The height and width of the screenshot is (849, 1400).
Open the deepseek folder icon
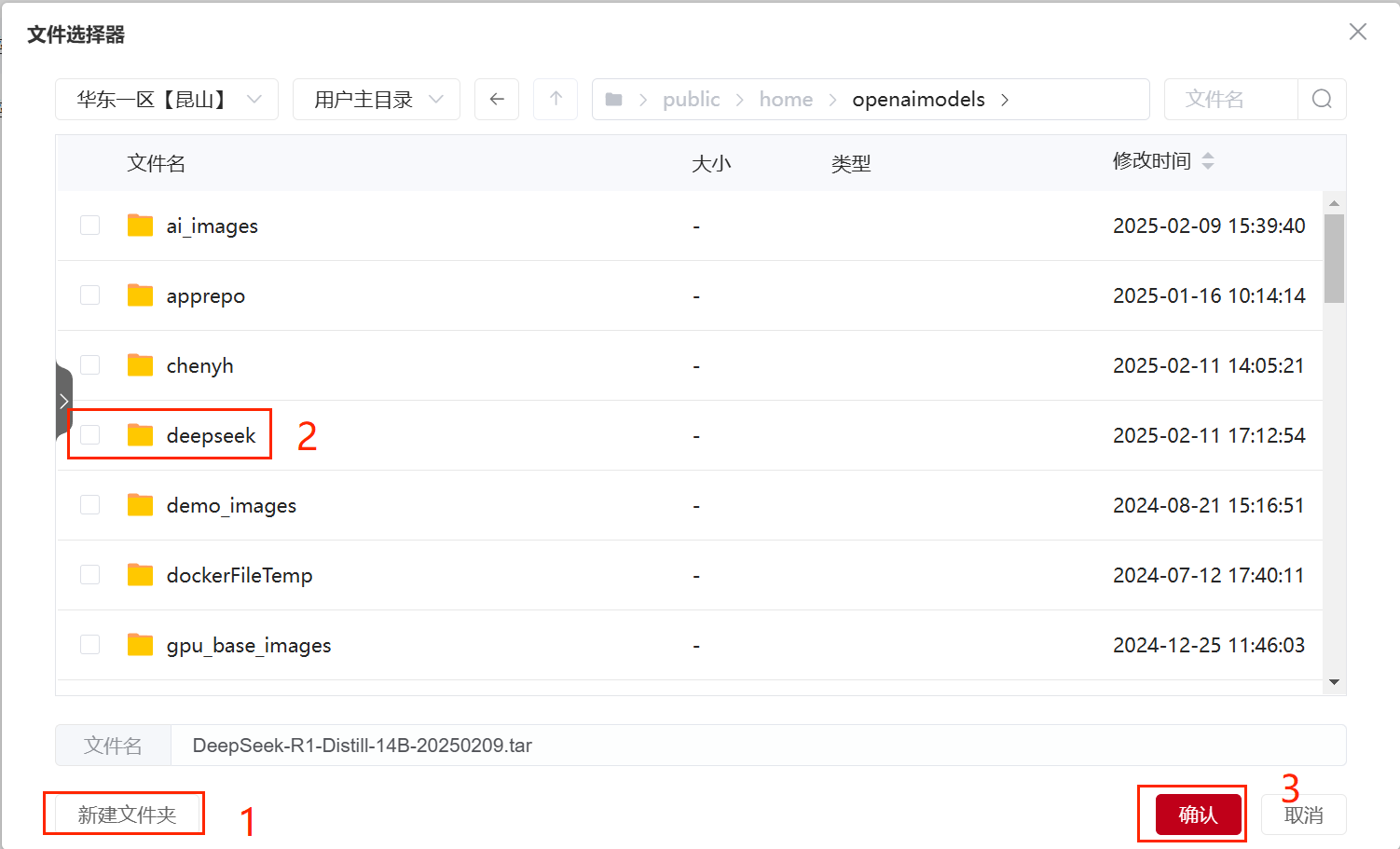[140, 435]
